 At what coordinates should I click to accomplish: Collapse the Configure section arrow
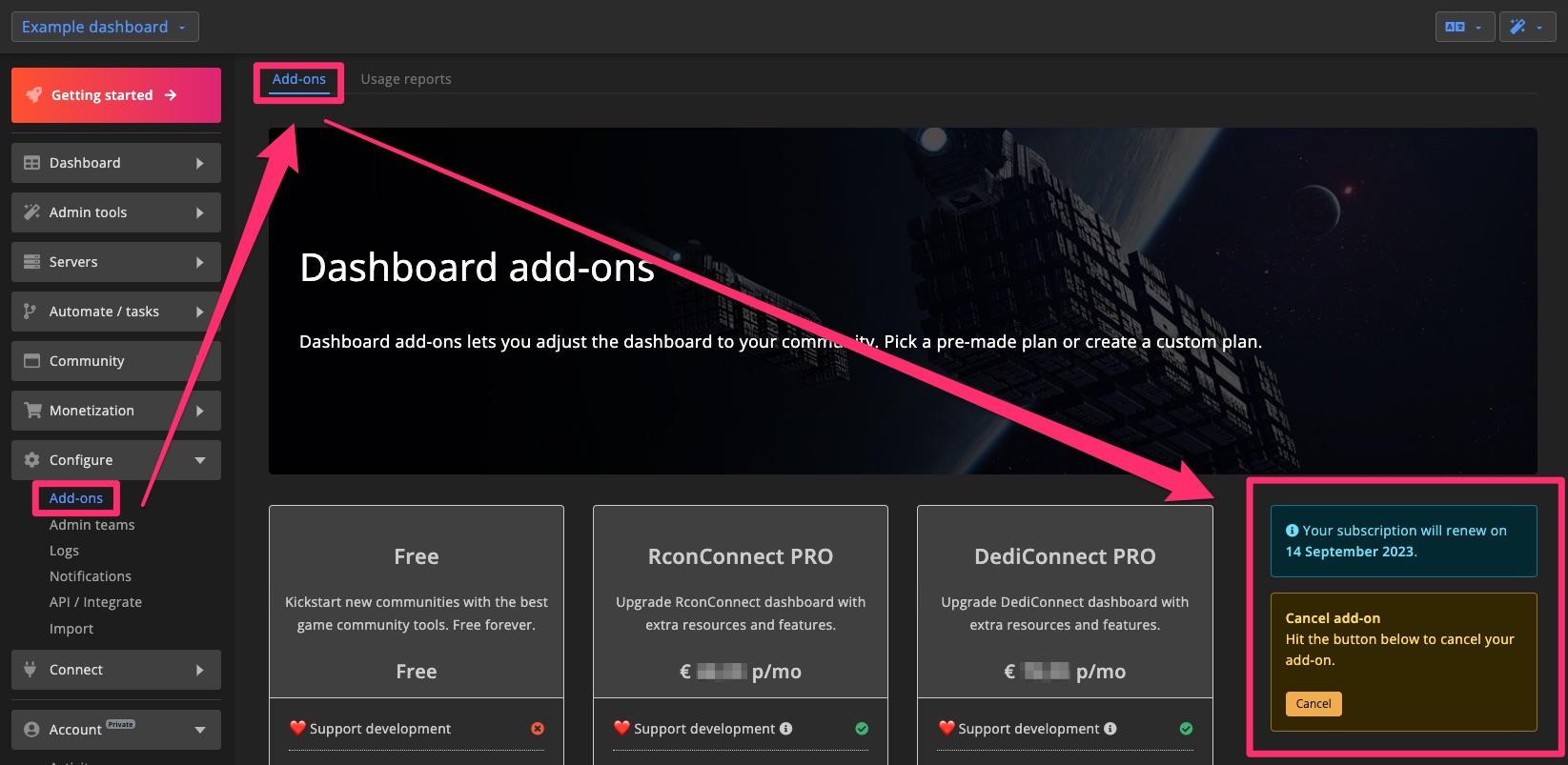pyautogui.click(x=200, y=460)
